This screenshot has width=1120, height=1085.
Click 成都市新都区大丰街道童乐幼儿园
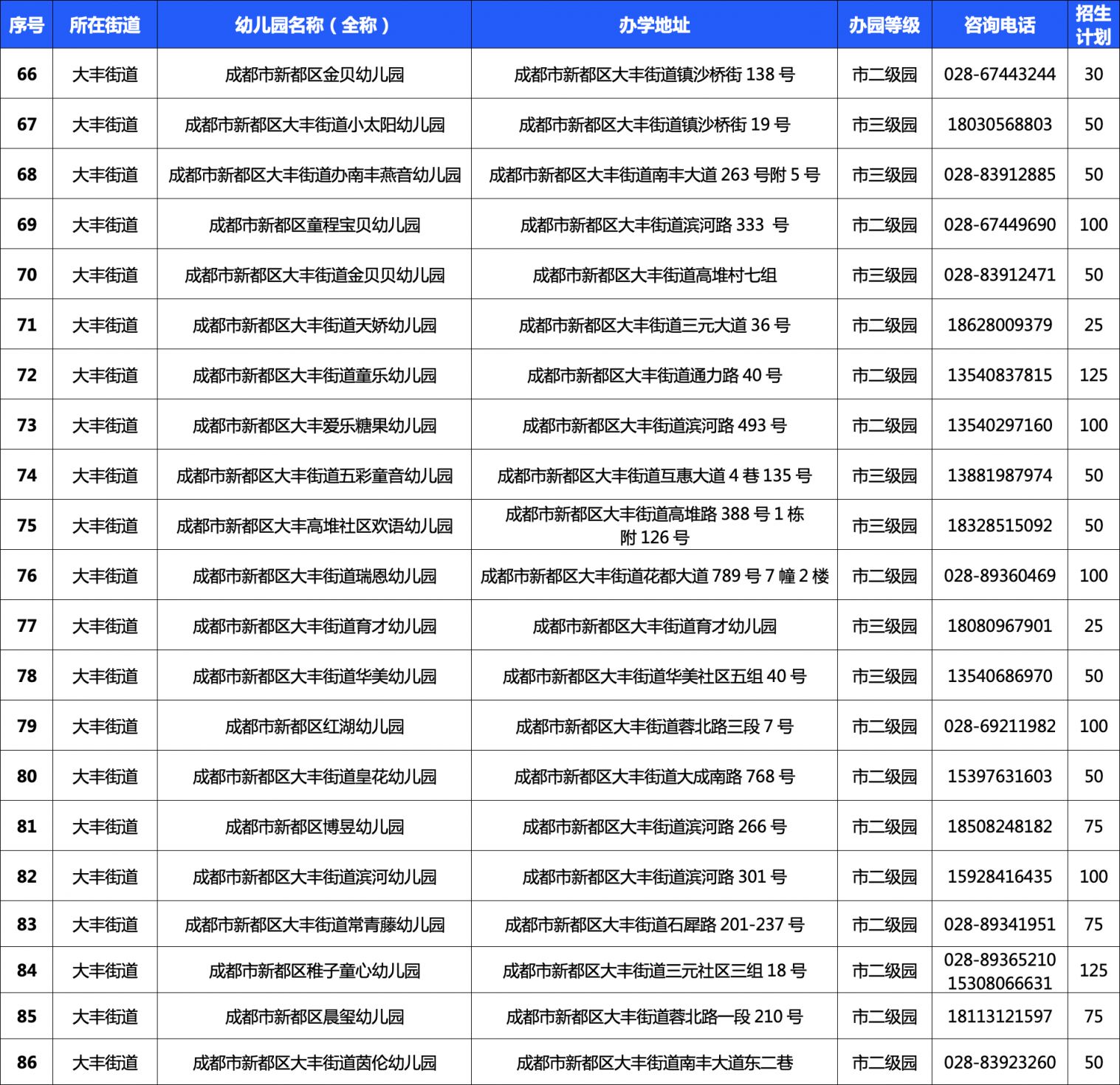point(315,376)
